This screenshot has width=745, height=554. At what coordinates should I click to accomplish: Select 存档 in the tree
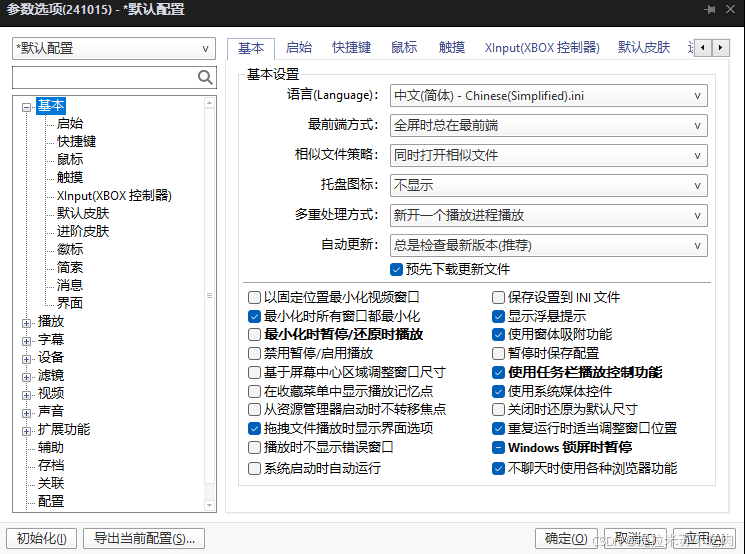[x=51, y=466]
